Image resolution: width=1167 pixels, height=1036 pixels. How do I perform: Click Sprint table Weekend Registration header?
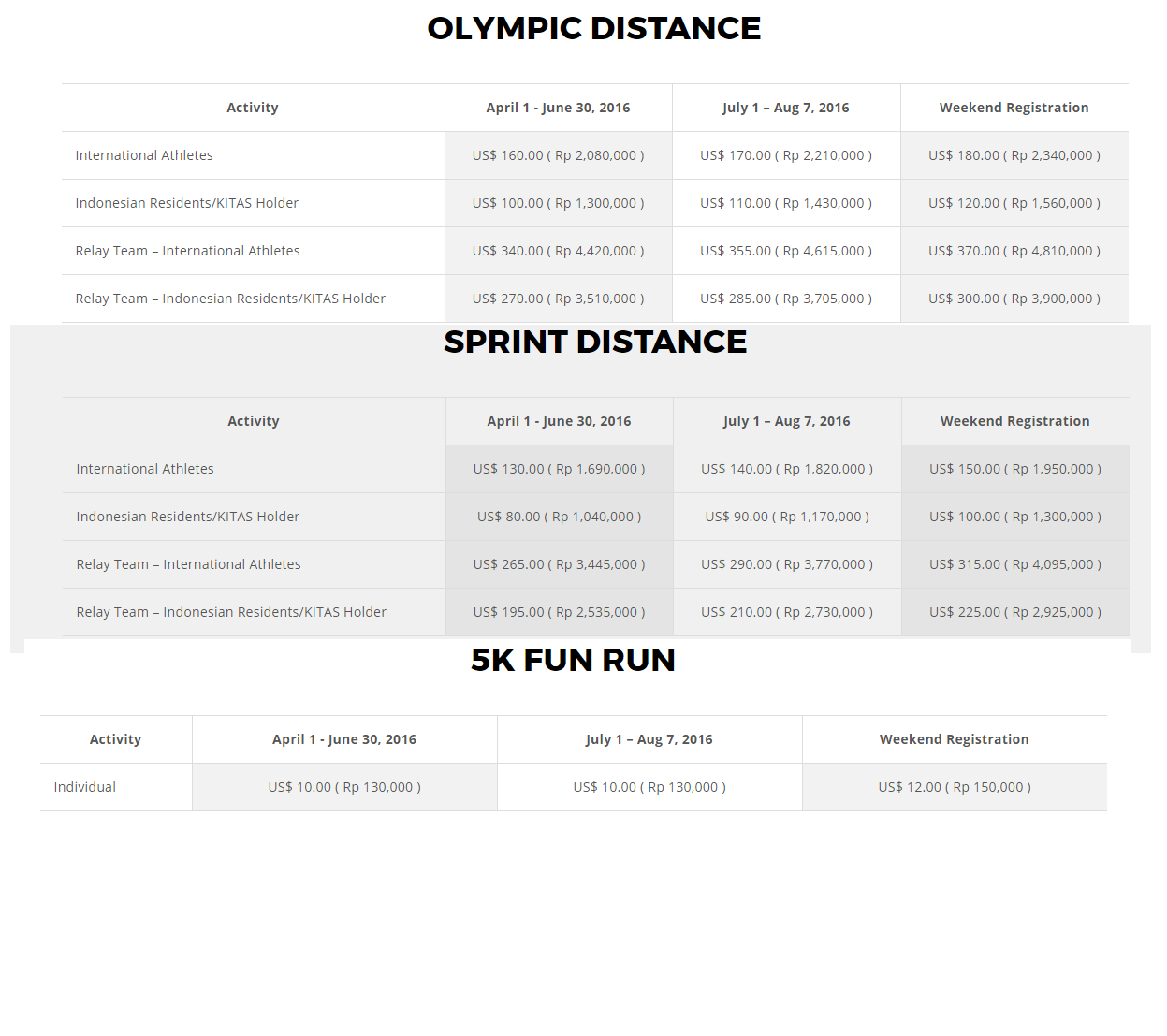[1015, 421]
